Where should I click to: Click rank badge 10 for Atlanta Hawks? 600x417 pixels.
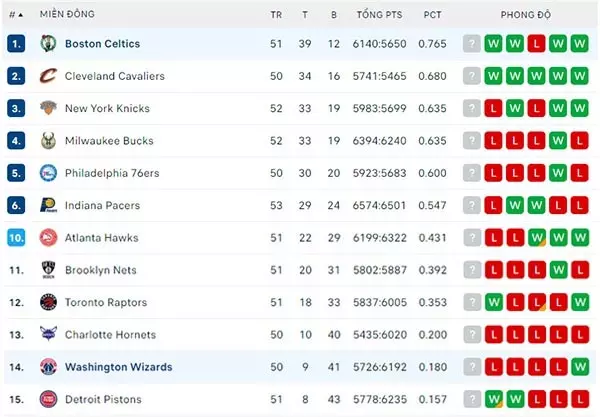(x=16, y=238)
